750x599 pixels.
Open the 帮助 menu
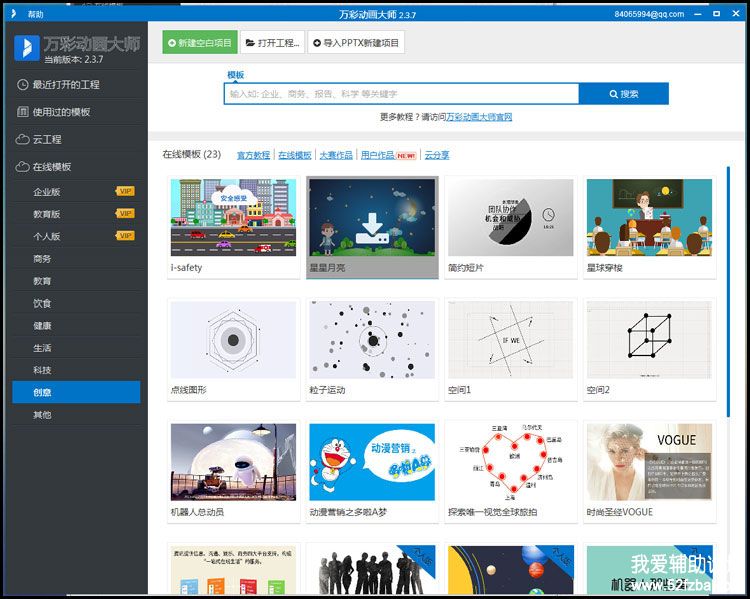pyautogui.click(x=36, y=15)
